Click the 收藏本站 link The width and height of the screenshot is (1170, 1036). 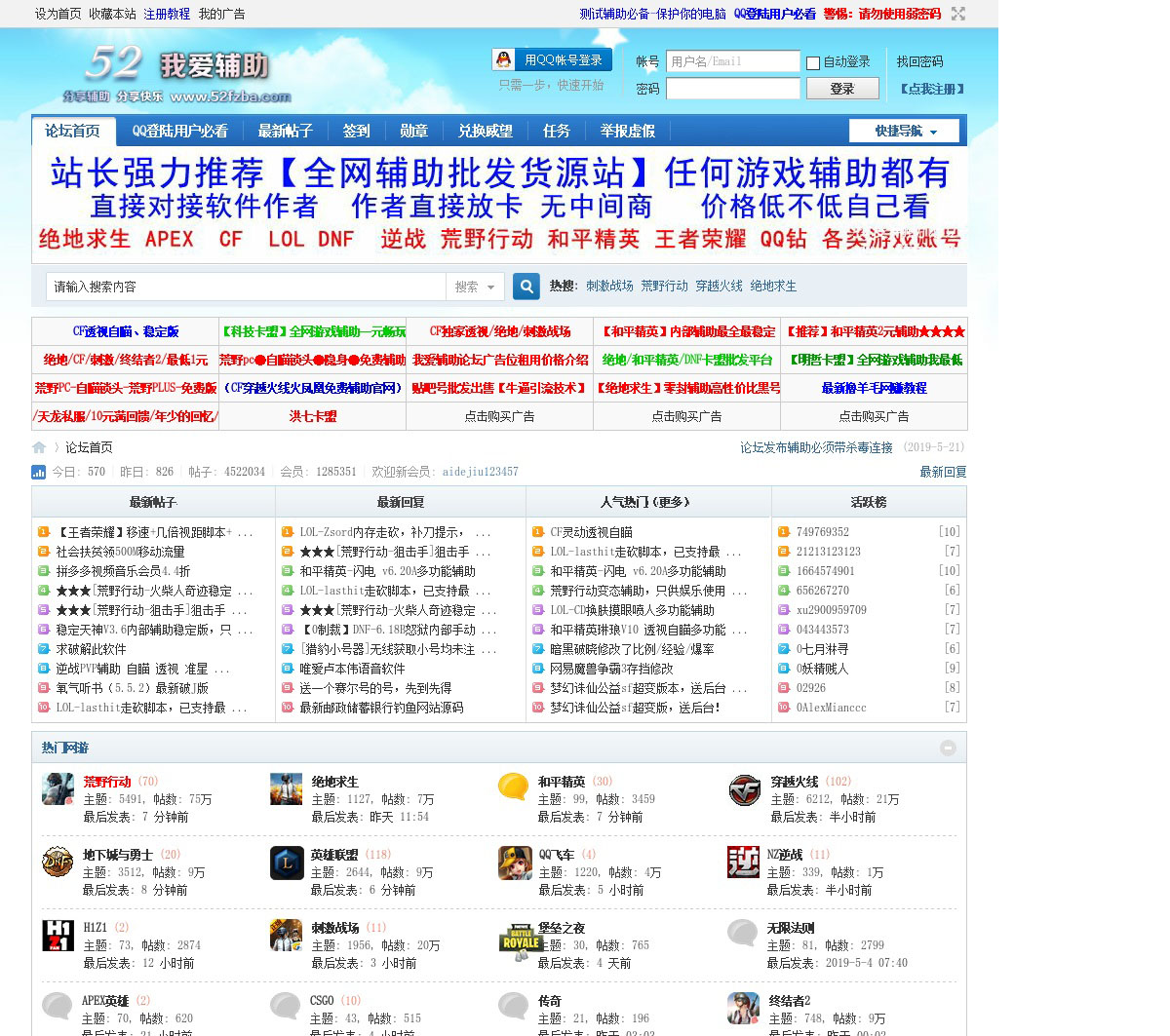click(113, 14)
